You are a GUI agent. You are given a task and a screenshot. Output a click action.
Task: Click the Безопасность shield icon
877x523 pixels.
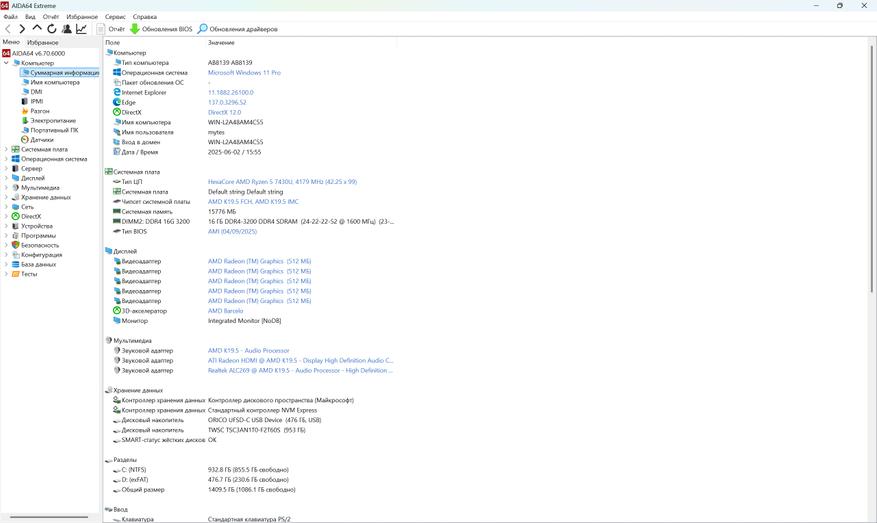coord(16,245)
